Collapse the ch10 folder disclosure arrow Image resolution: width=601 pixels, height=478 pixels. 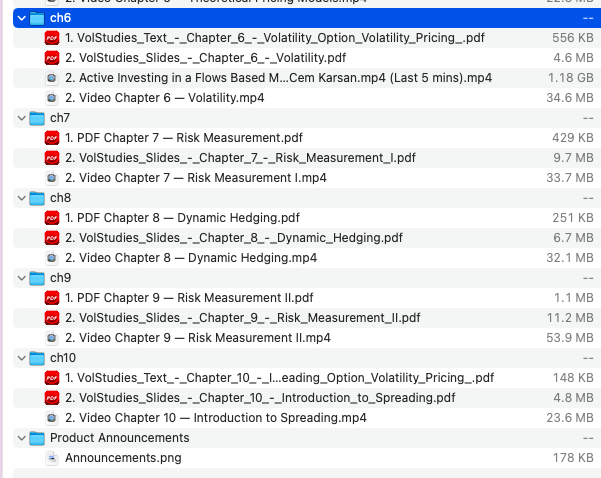[22, 358]
